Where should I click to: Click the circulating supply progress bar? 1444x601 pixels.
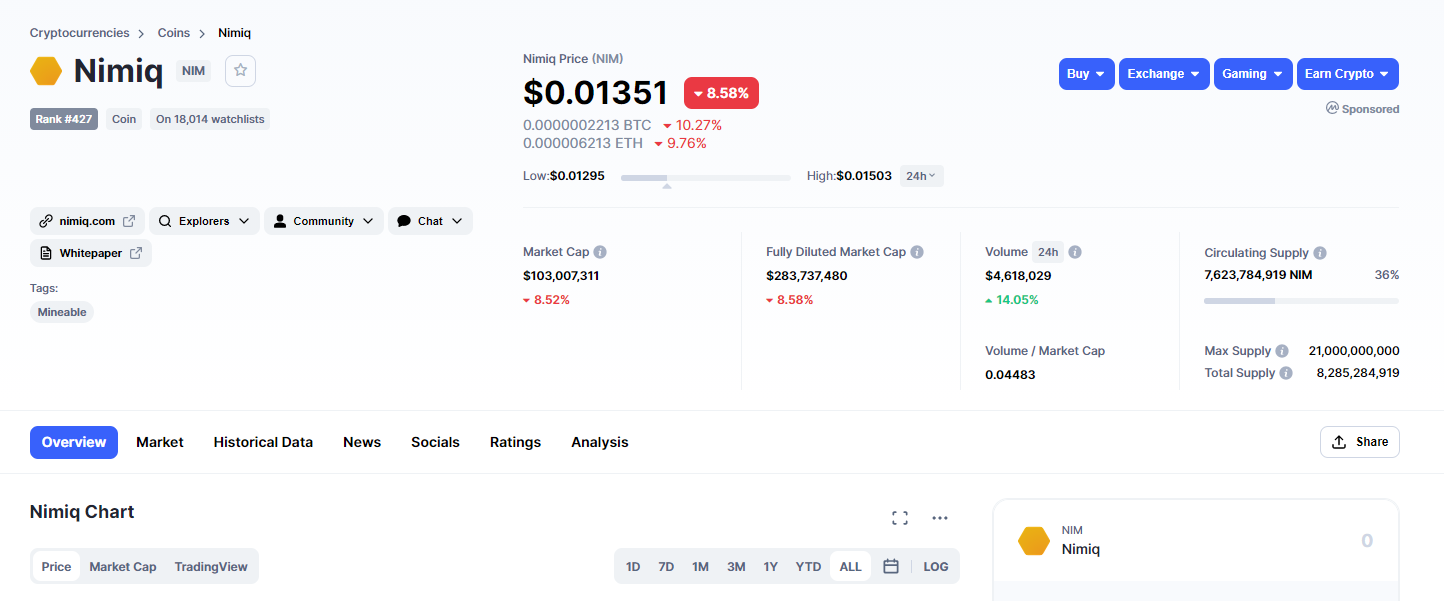1302,300
